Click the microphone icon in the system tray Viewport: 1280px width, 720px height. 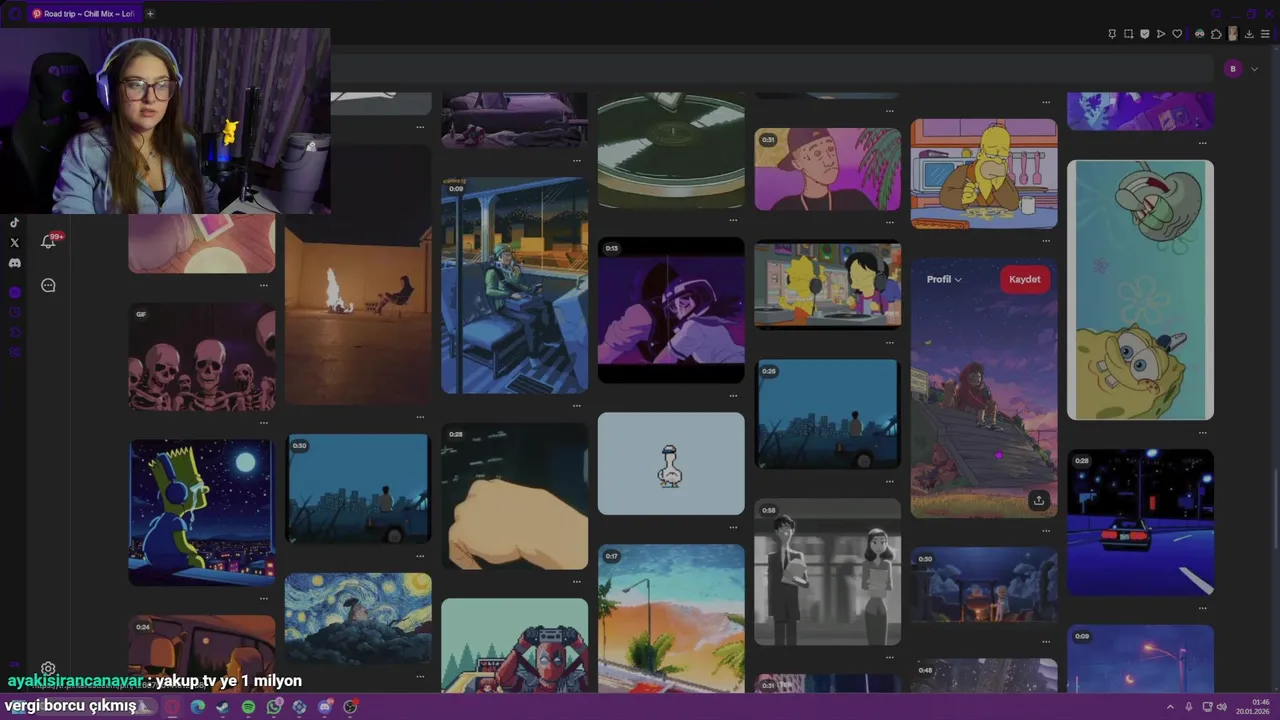click(1189, 707)
